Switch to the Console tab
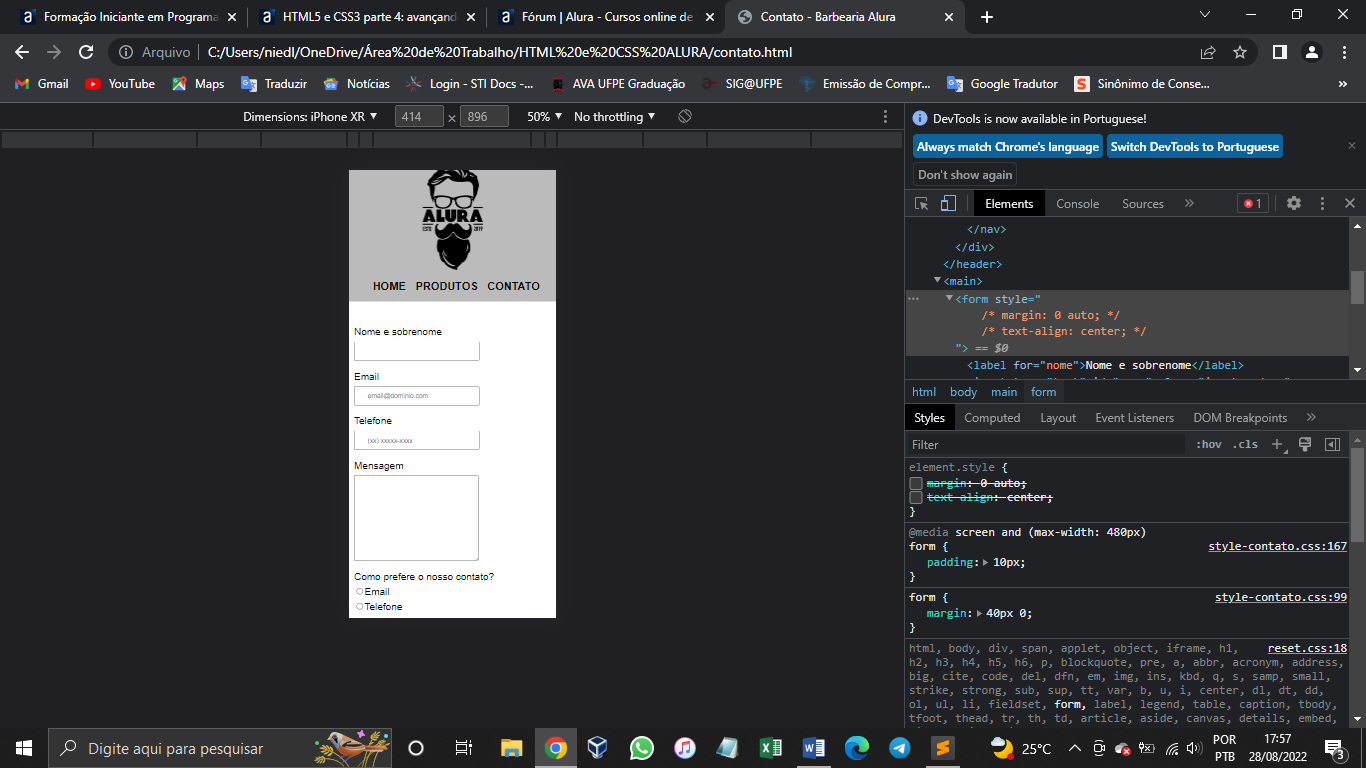The height and width of the screenshot is (768, 1366). pos(1077,203)
